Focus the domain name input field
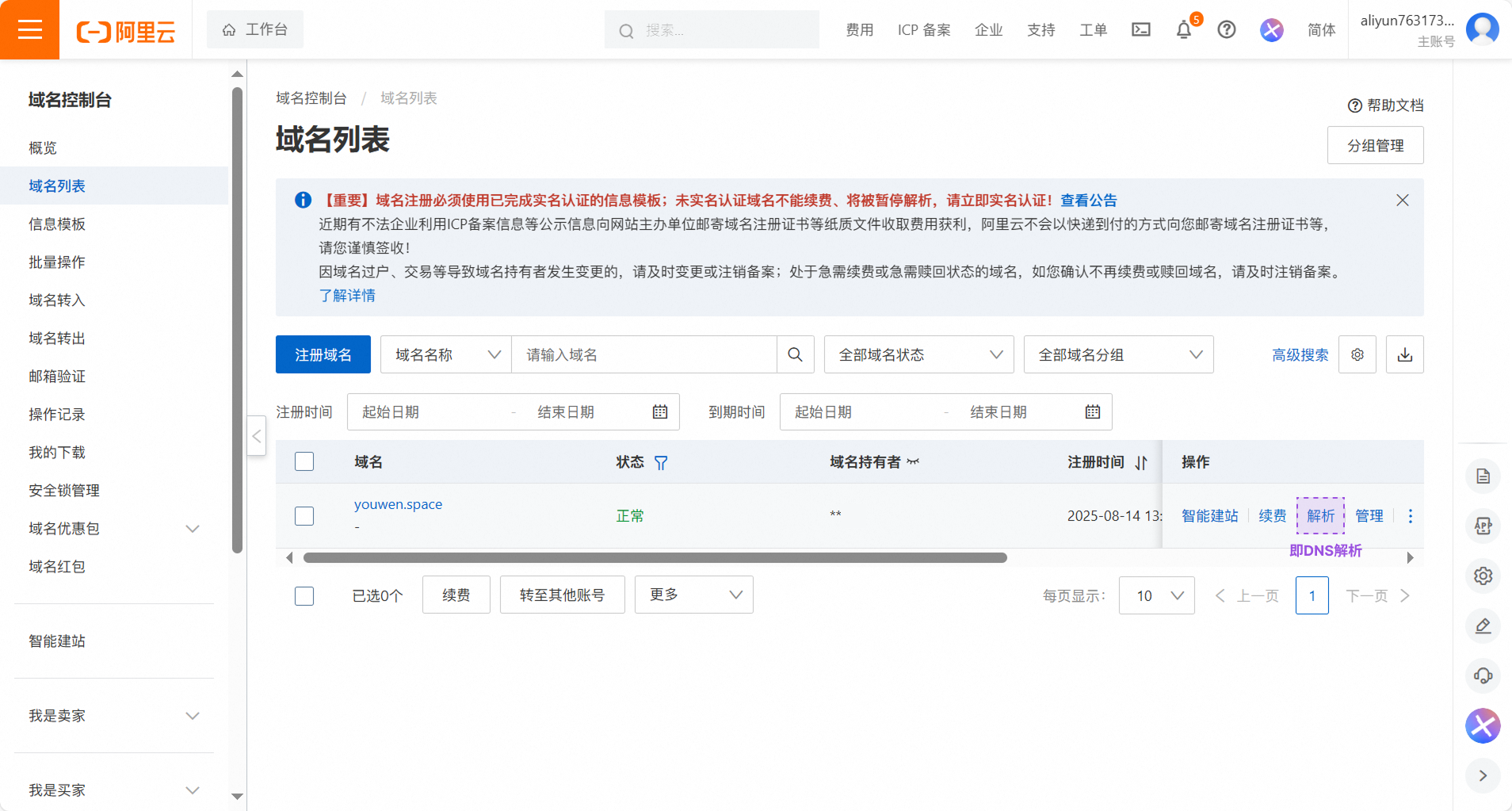Viewport: 1512px width, 811px height. (x=644, y=354)
